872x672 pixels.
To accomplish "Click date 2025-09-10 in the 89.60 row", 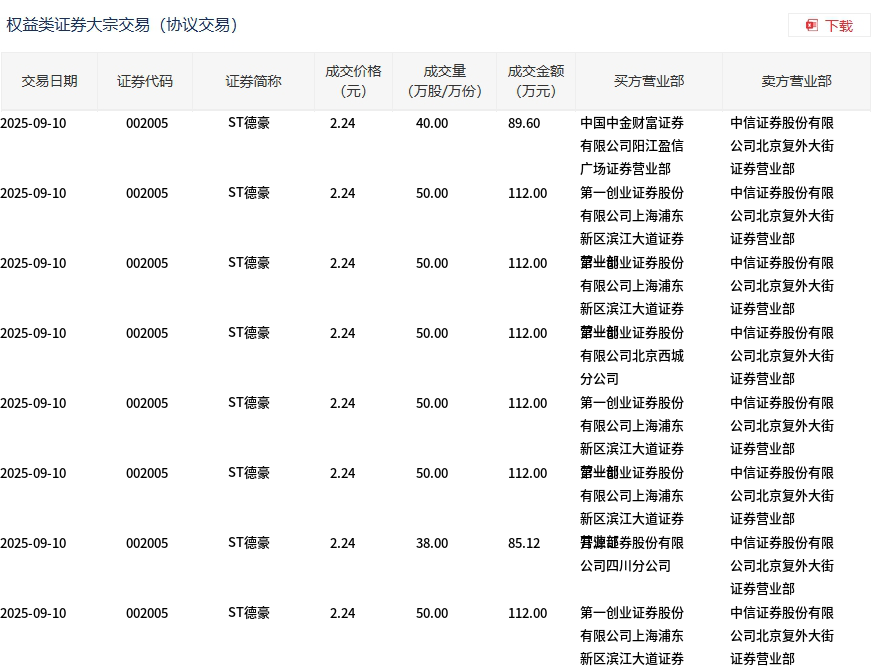I will pos(33,123).
